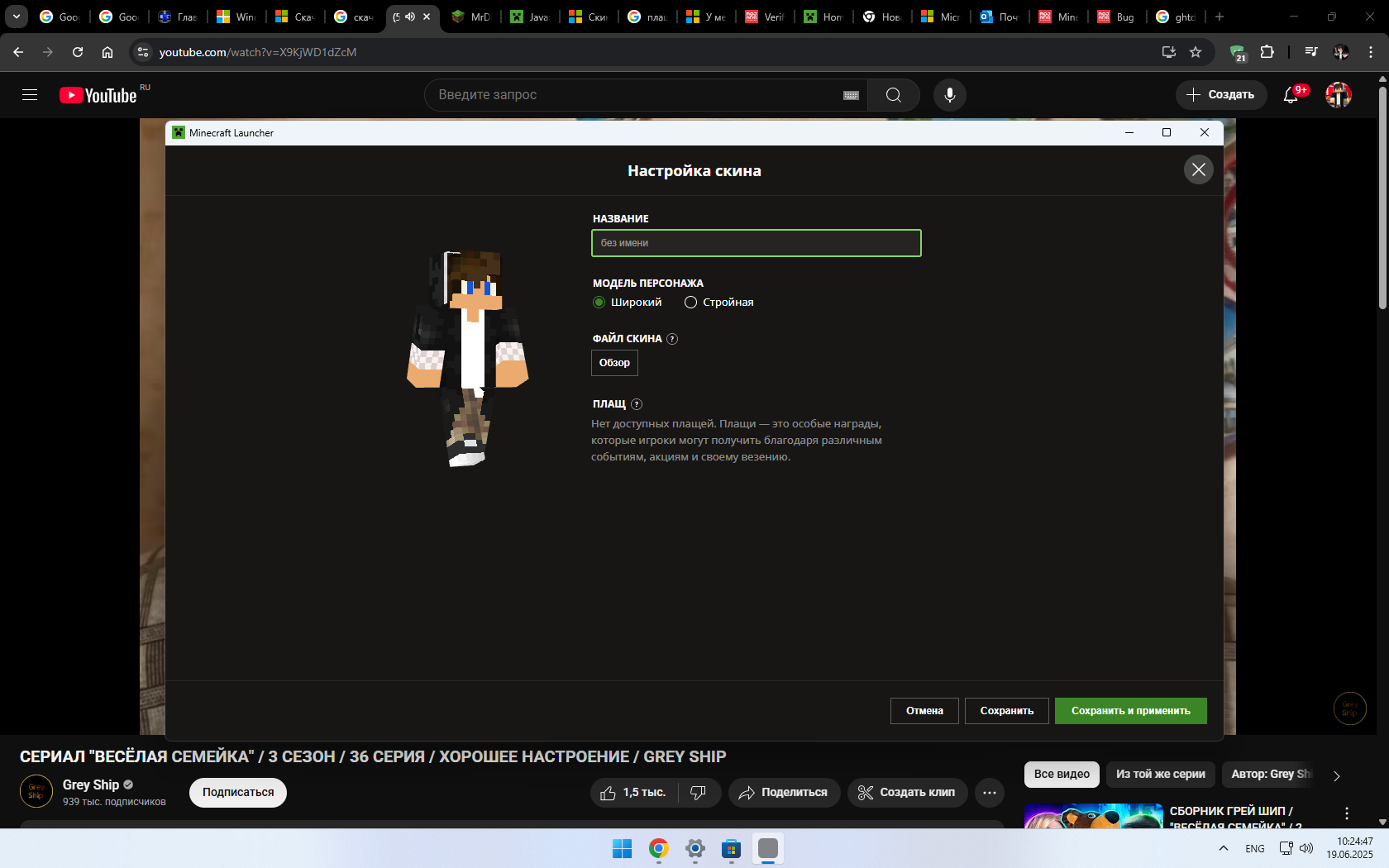Click the browser address bar URL

coord(258,52)
